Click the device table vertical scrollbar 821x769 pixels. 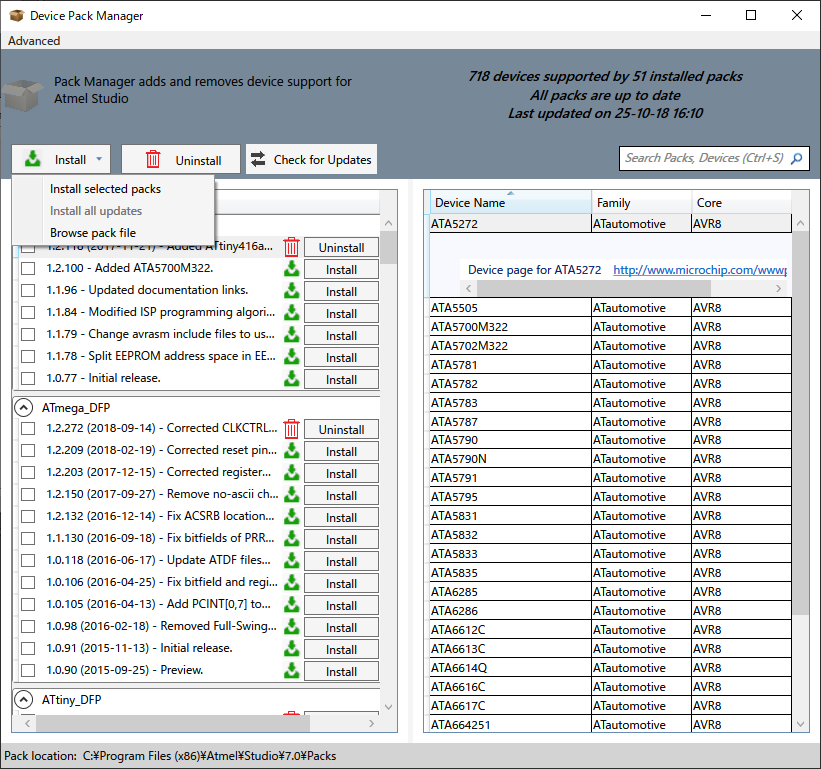(800, 423)
